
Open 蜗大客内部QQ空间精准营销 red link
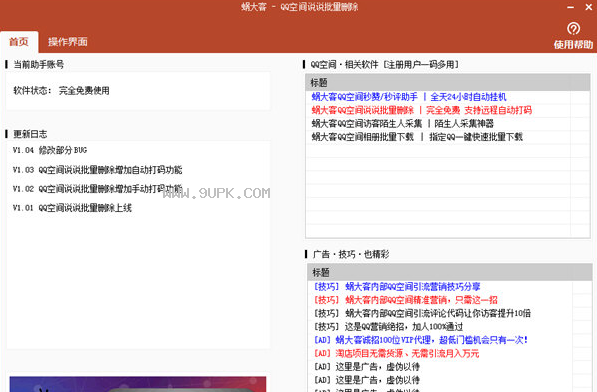coord(405,300)
